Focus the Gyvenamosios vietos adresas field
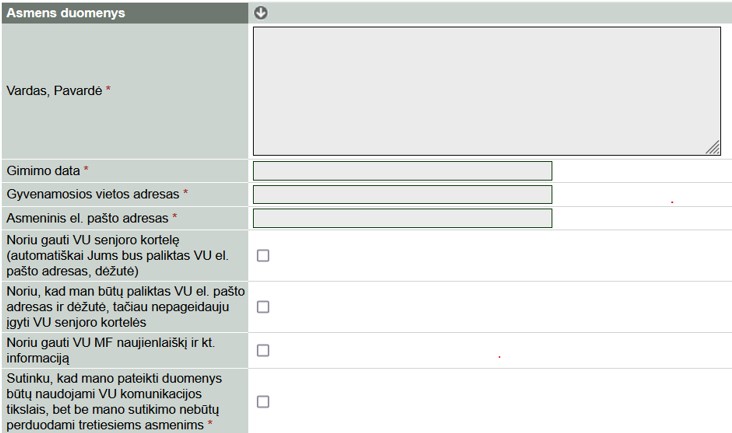The height and width of the screenshot is (433, 732). [x=402, y=194]
